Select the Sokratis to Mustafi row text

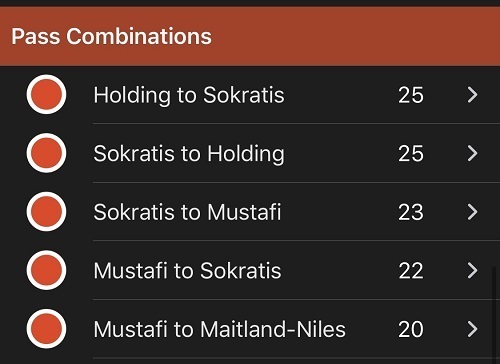pyautogui.click(x=187, y=212)
